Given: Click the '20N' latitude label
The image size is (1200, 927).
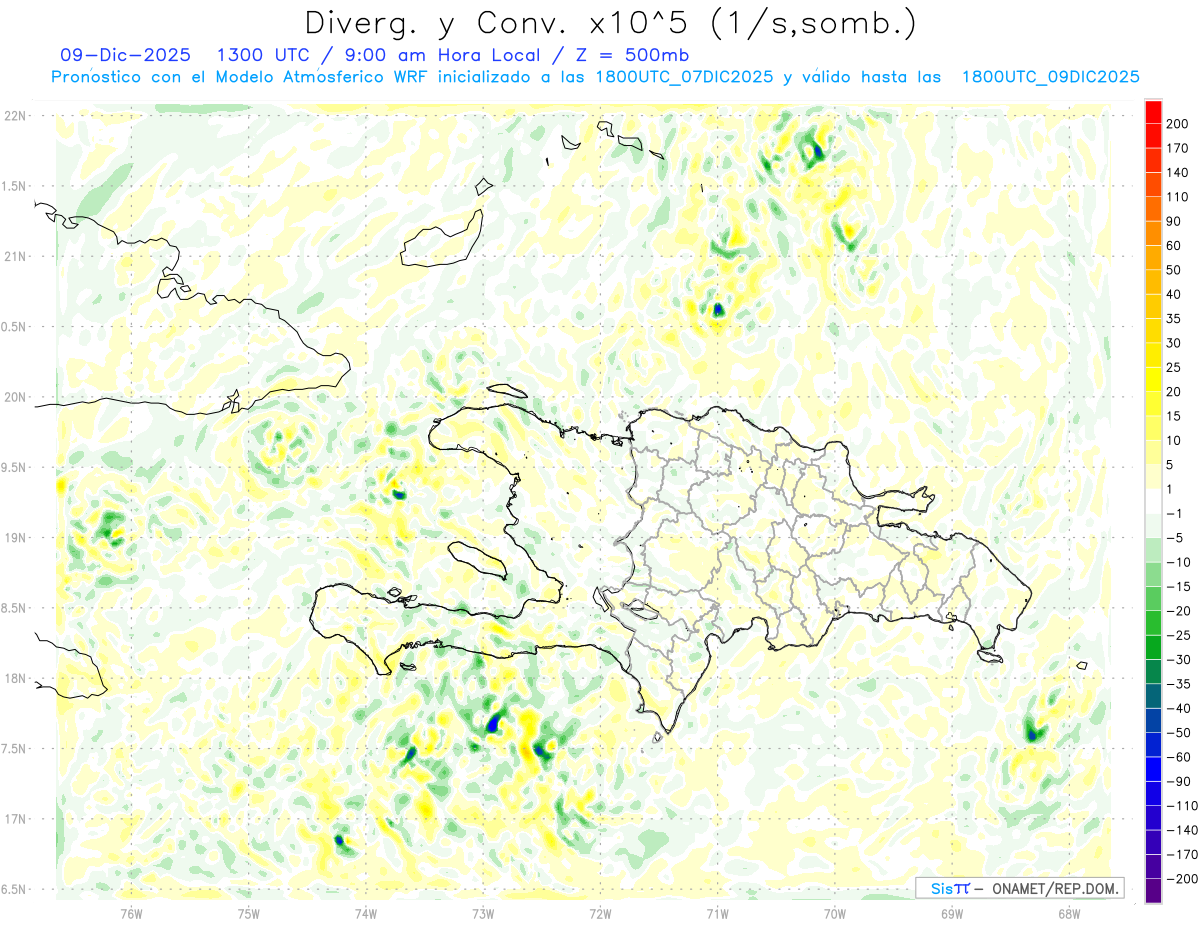Looking at the screenshot, I should point(14,397).
